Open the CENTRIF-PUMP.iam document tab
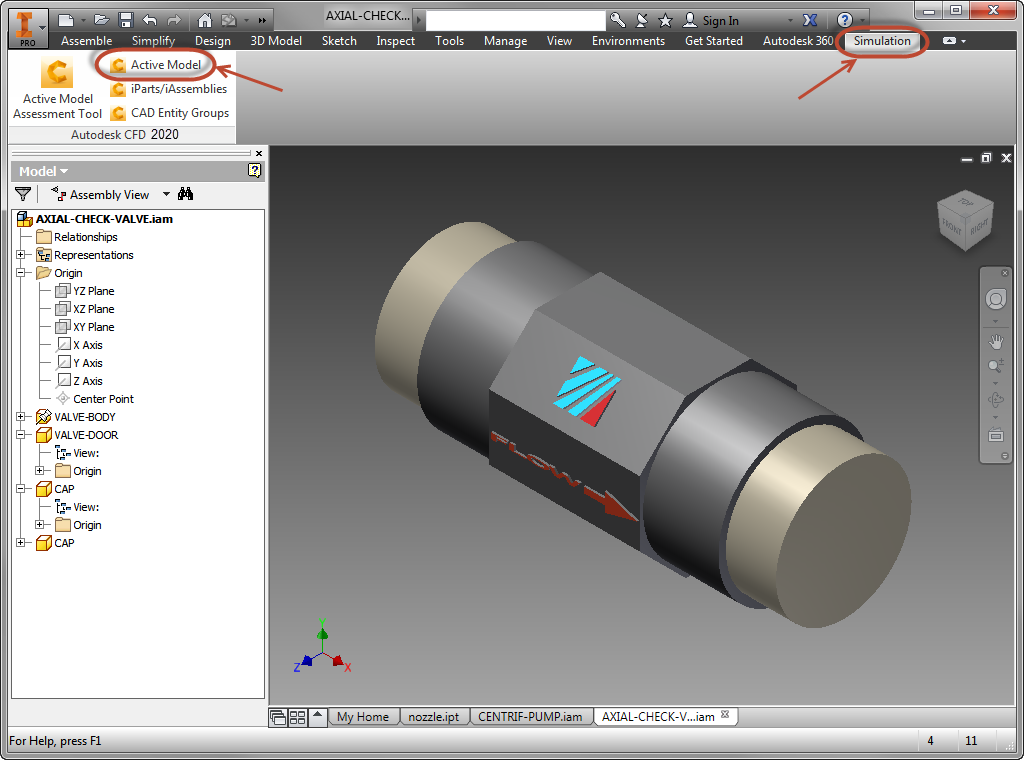This screenshot has width=1024, height=760. (531, 716)
